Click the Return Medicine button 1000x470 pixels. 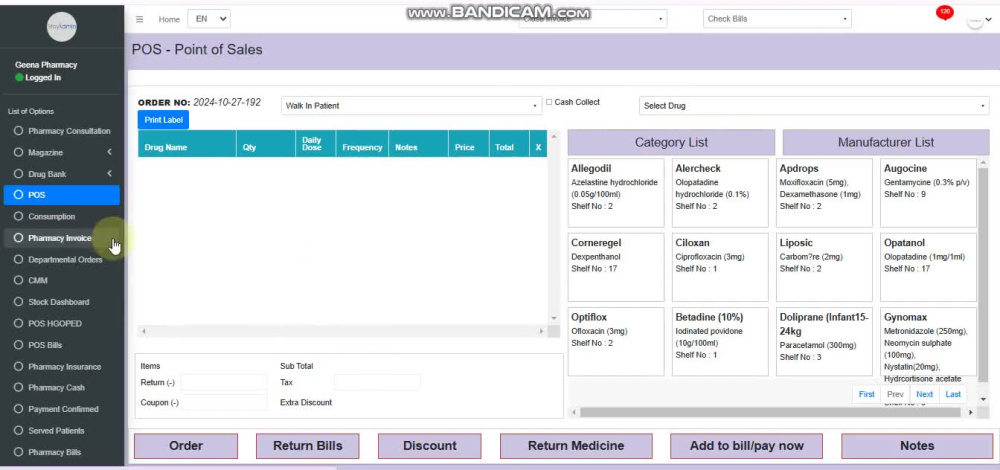pos(576,446)
